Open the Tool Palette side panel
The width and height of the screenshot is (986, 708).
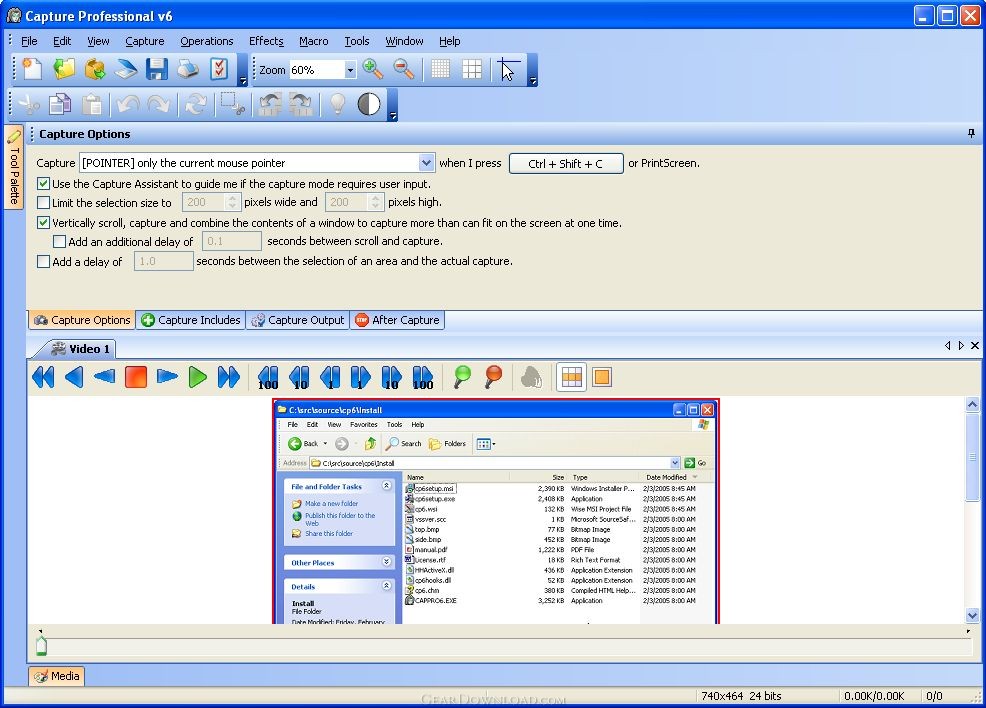pyautogui.click(x=14, y=168)
